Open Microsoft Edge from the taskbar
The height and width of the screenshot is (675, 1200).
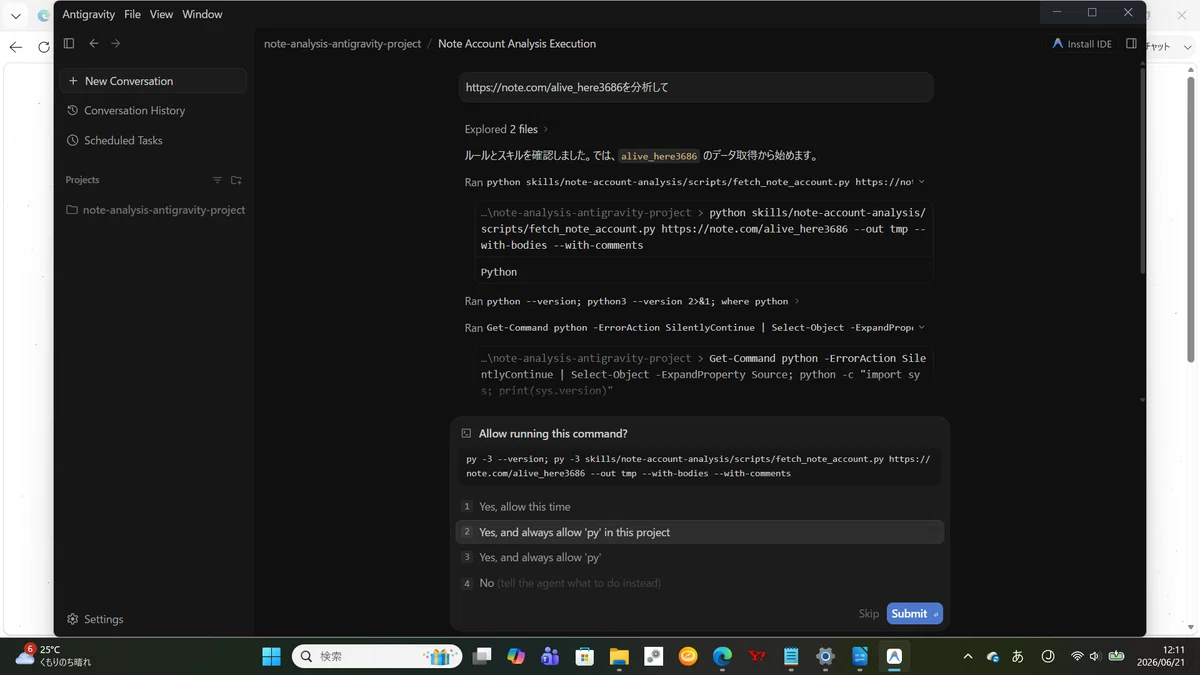pos(722,656)
